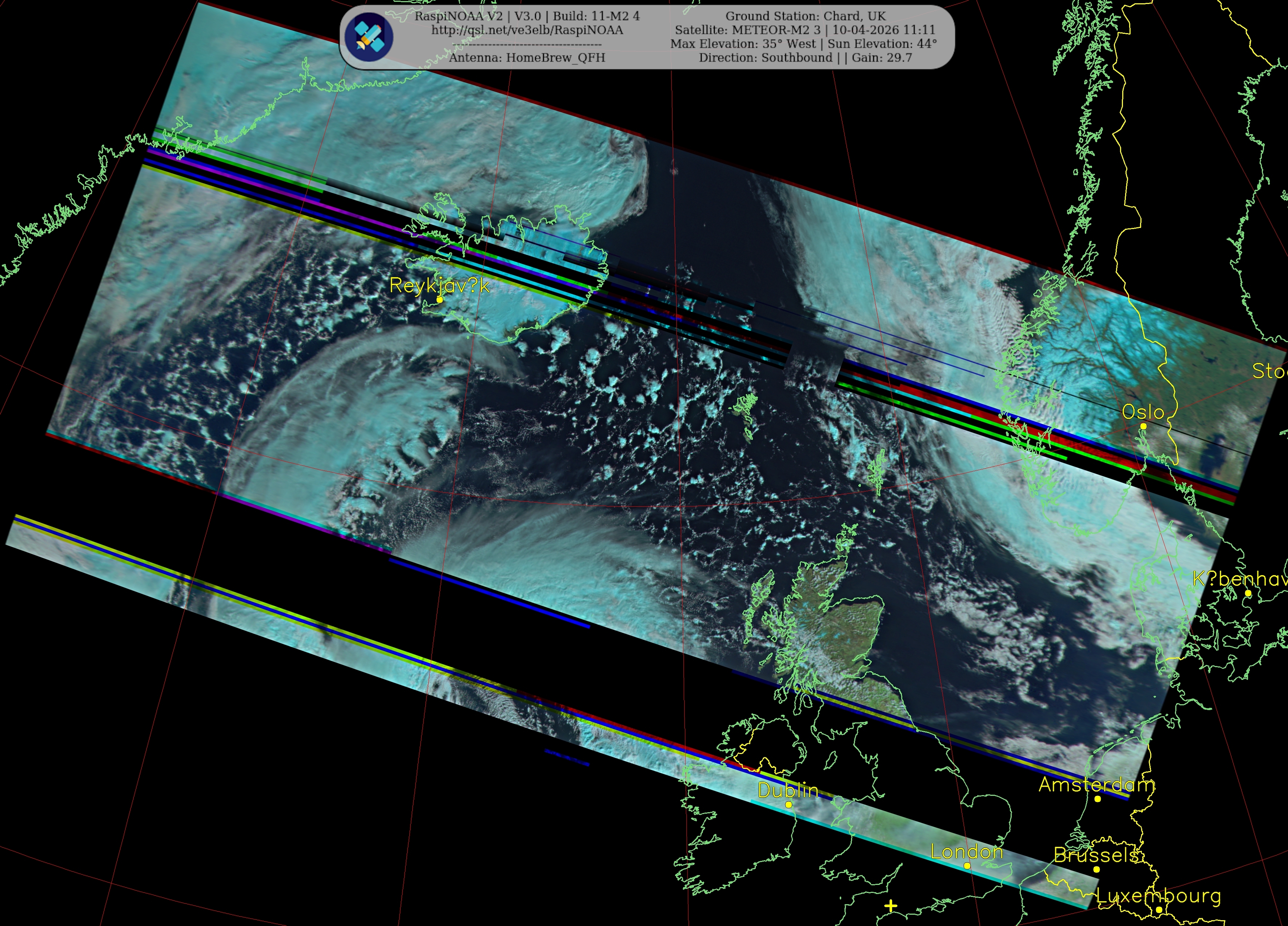This screenshot has width=1288, height=926.
Task: Click the Oslo yellow city marker dot
Action: click(1143, 426)
